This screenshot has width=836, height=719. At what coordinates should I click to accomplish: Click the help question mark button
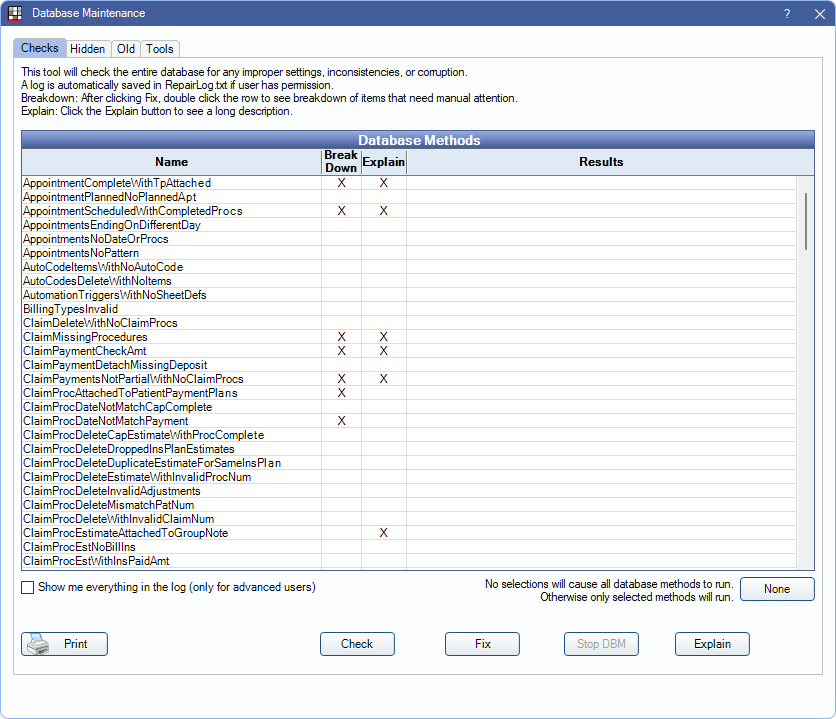point(787,13)
